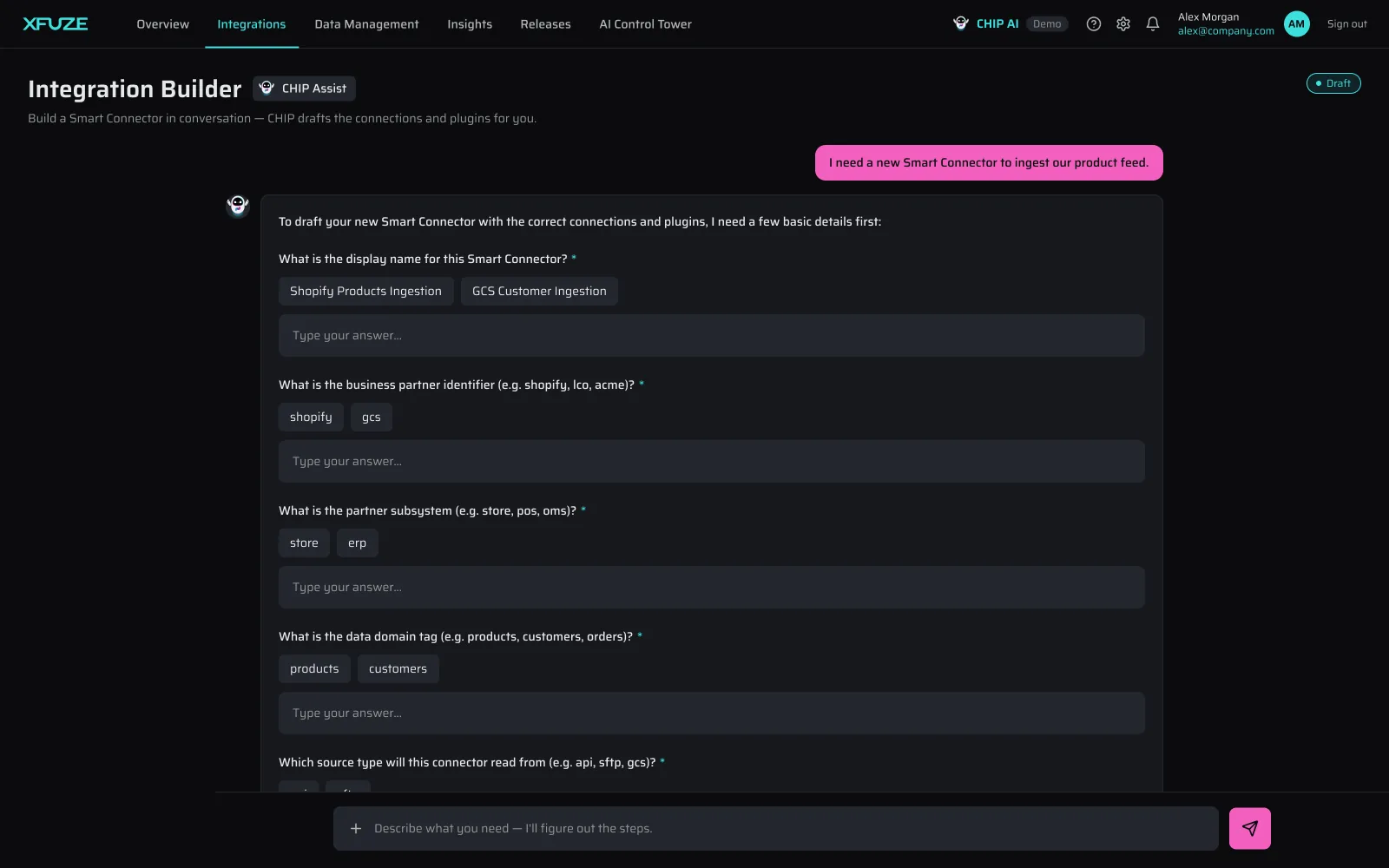
Task: Choose the products domain tag chip
Action: click(x=314, y=668)
